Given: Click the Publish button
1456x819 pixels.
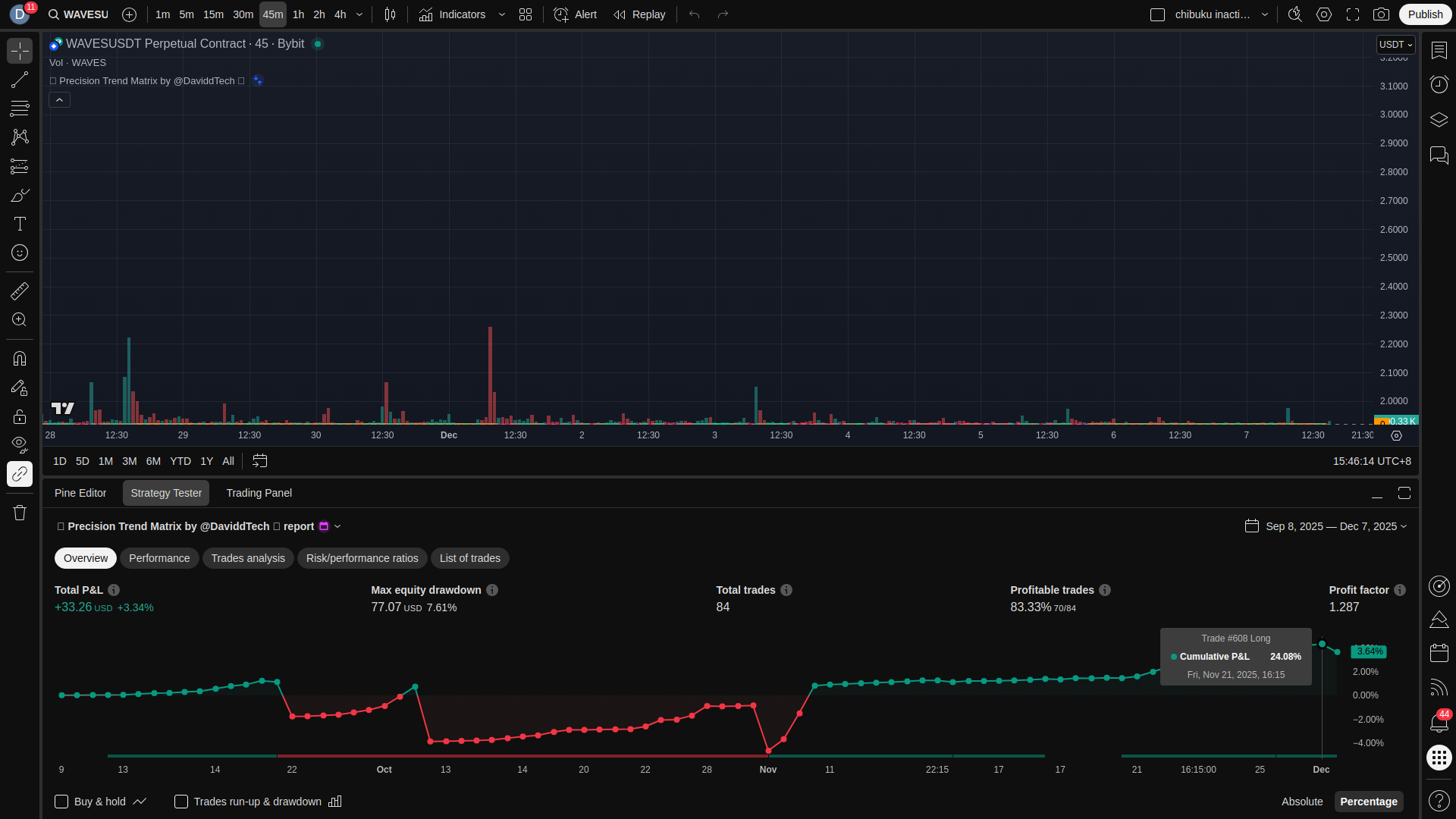Looking at the screenshot, I should (1424, 14).
